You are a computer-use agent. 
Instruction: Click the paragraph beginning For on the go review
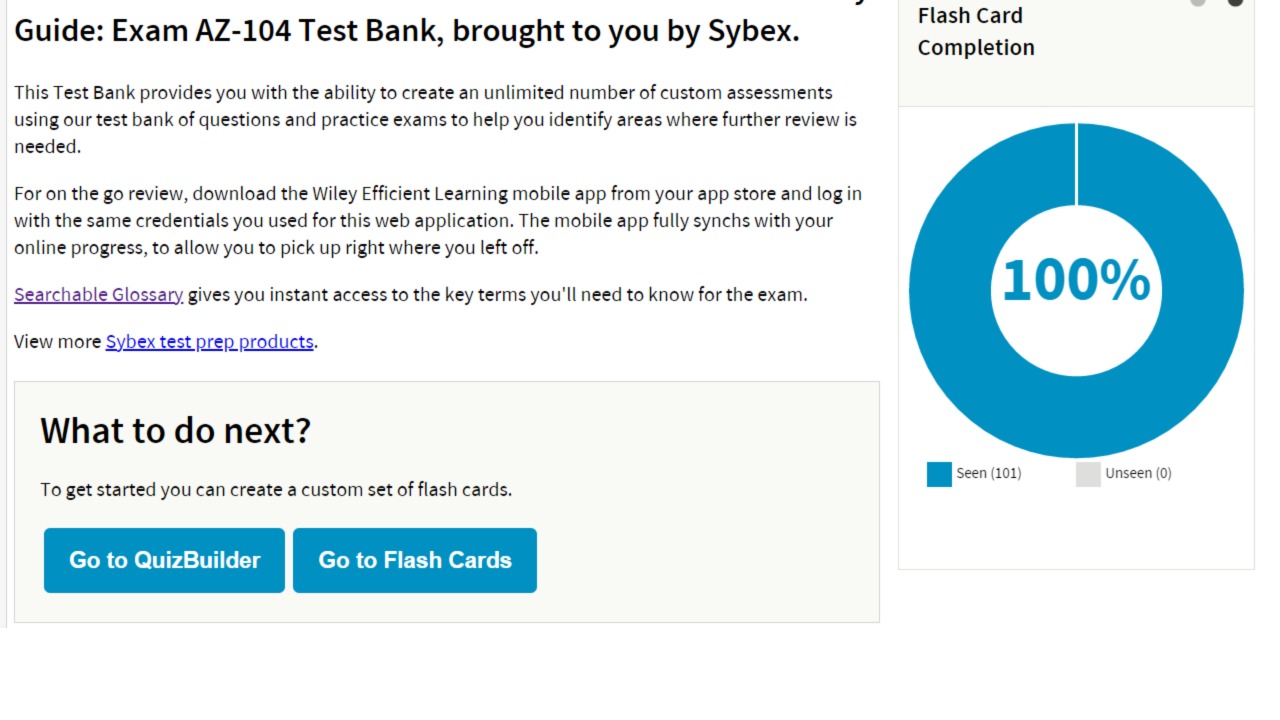point(437,220)
